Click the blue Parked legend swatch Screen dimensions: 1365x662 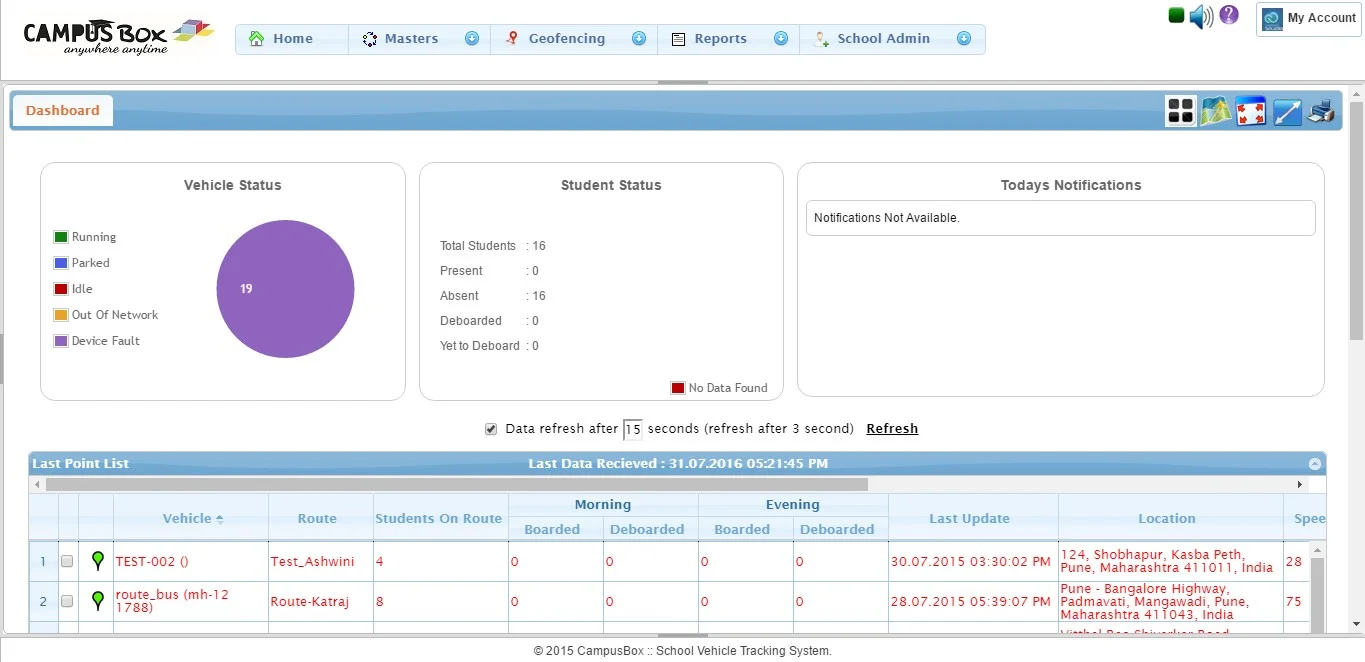(61, 263)
